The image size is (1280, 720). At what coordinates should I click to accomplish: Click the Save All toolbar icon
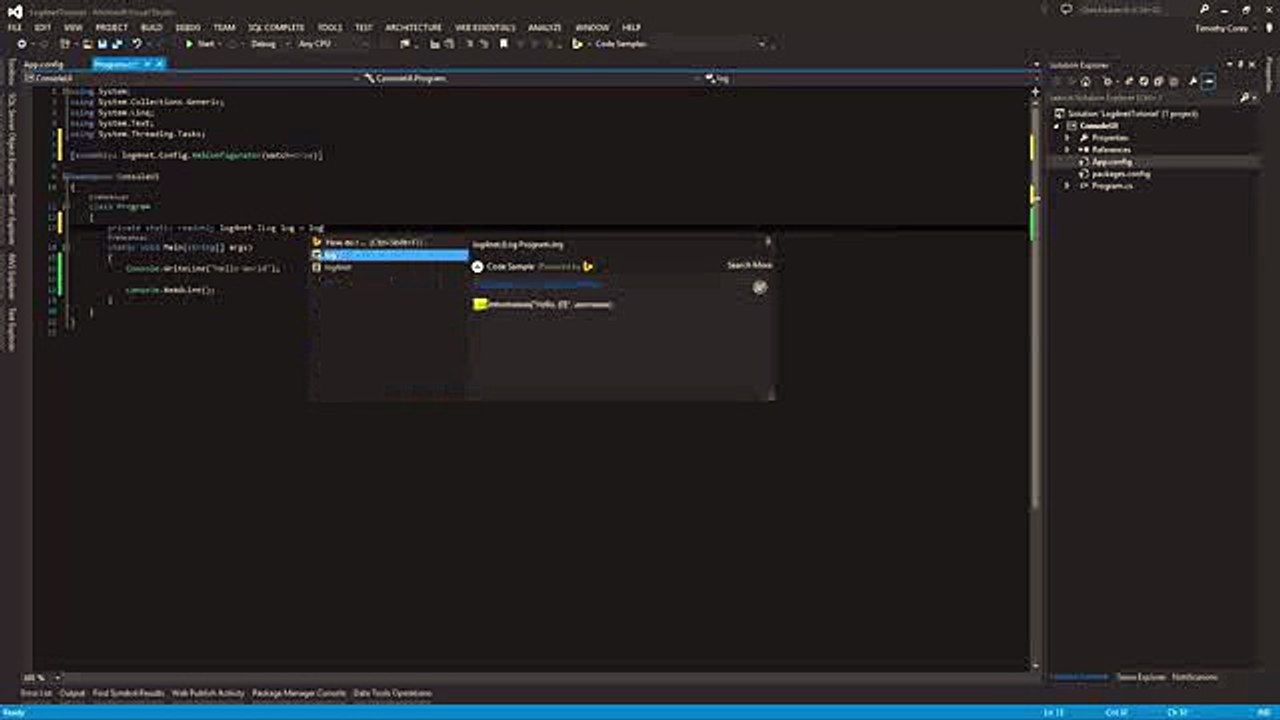pos(117,44)
